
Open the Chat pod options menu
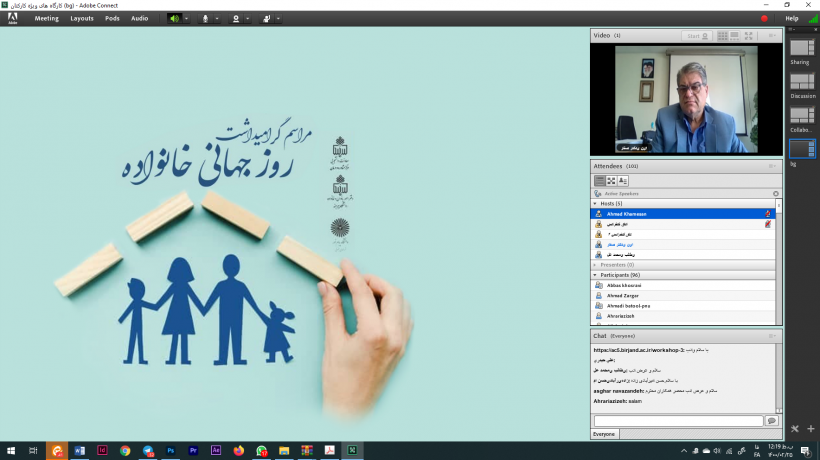(772, 336)
